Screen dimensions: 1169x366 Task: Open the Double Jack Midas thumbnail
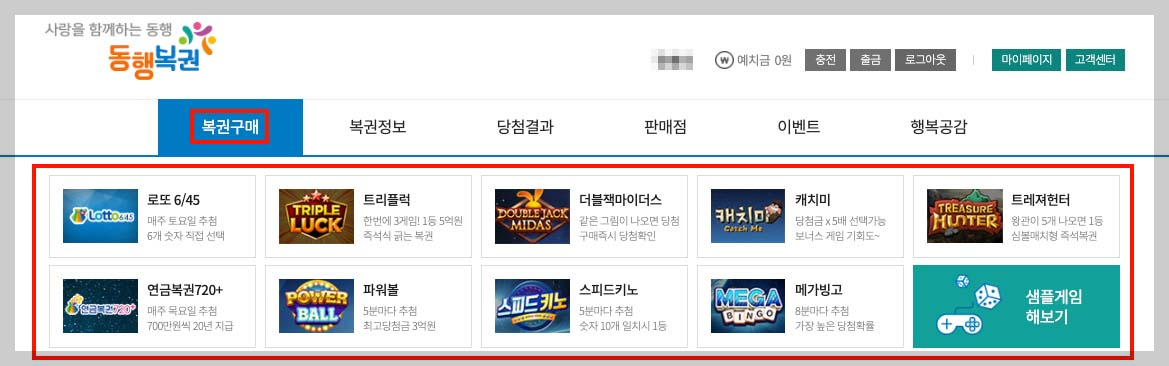[532, 216]
